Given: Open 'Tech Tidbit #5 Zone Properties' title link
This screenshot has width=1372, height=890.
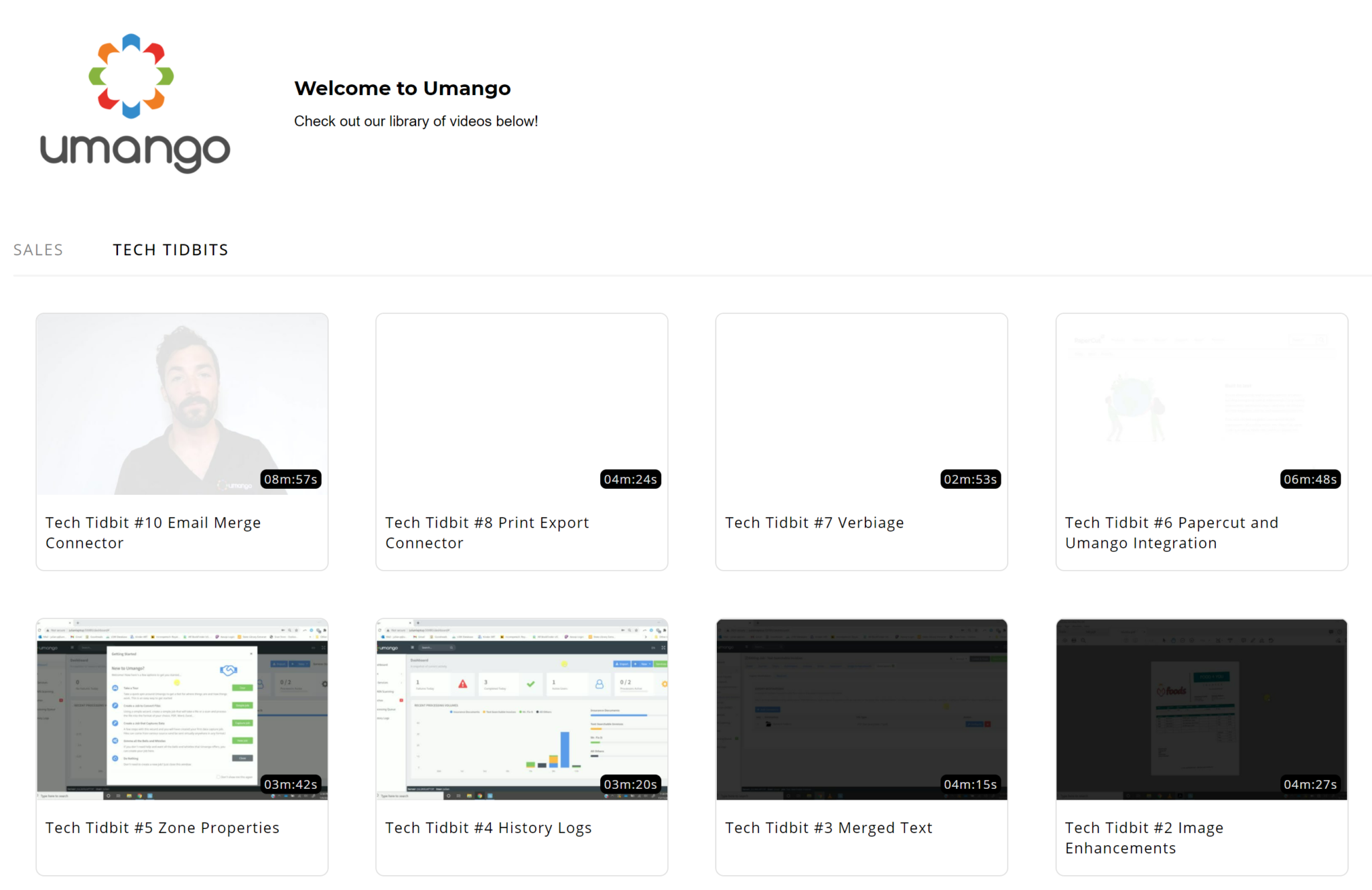Looking at the screenshot, I should (162, 828).
